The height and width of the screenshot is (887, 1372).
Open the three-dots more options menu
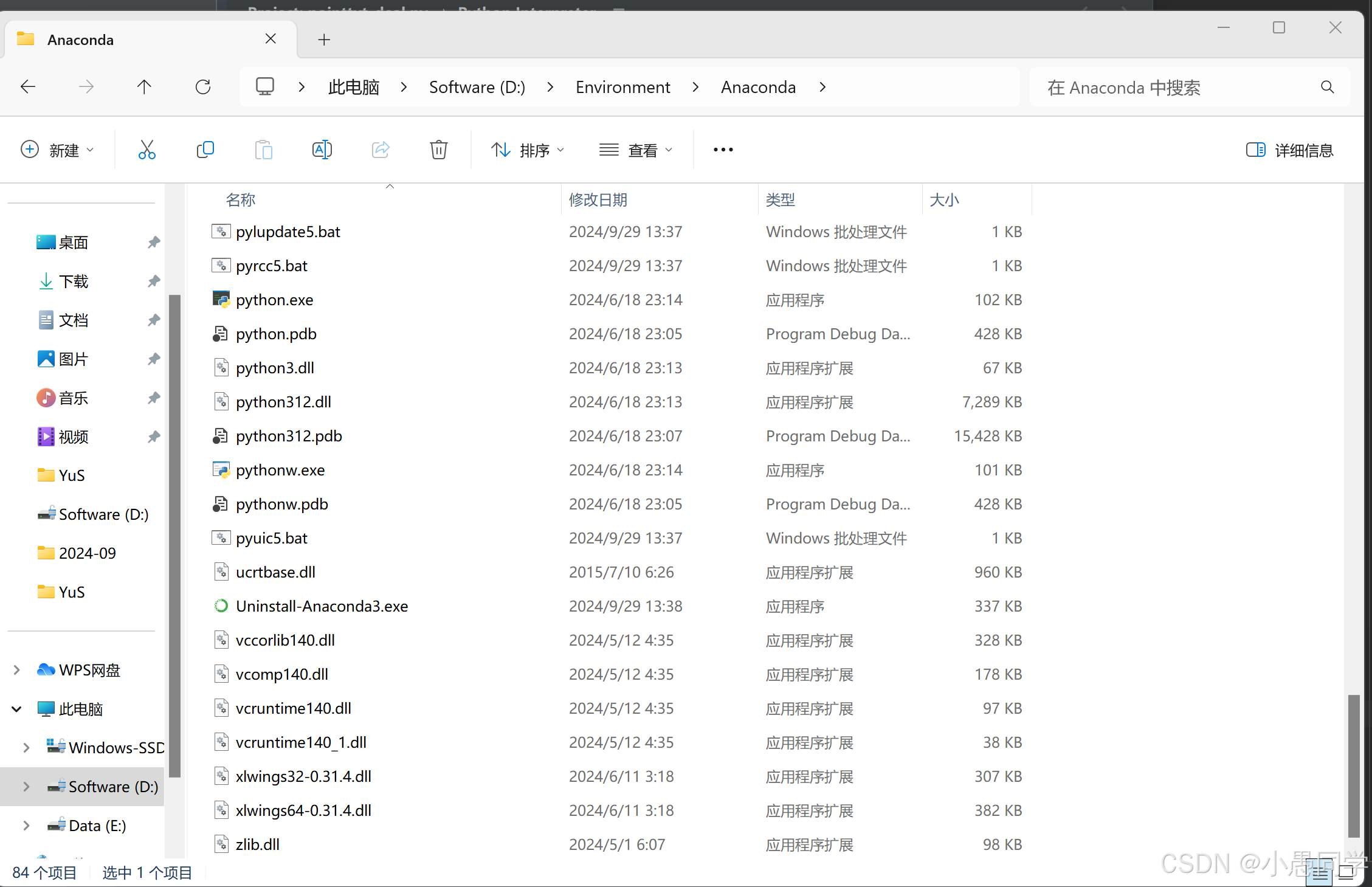[723, 150]
